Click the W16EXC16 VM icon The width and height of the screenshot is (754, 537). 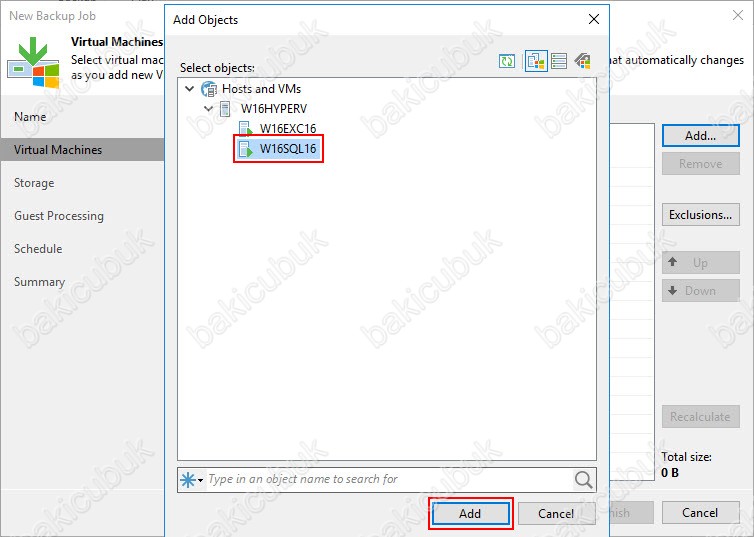point(246,129)
